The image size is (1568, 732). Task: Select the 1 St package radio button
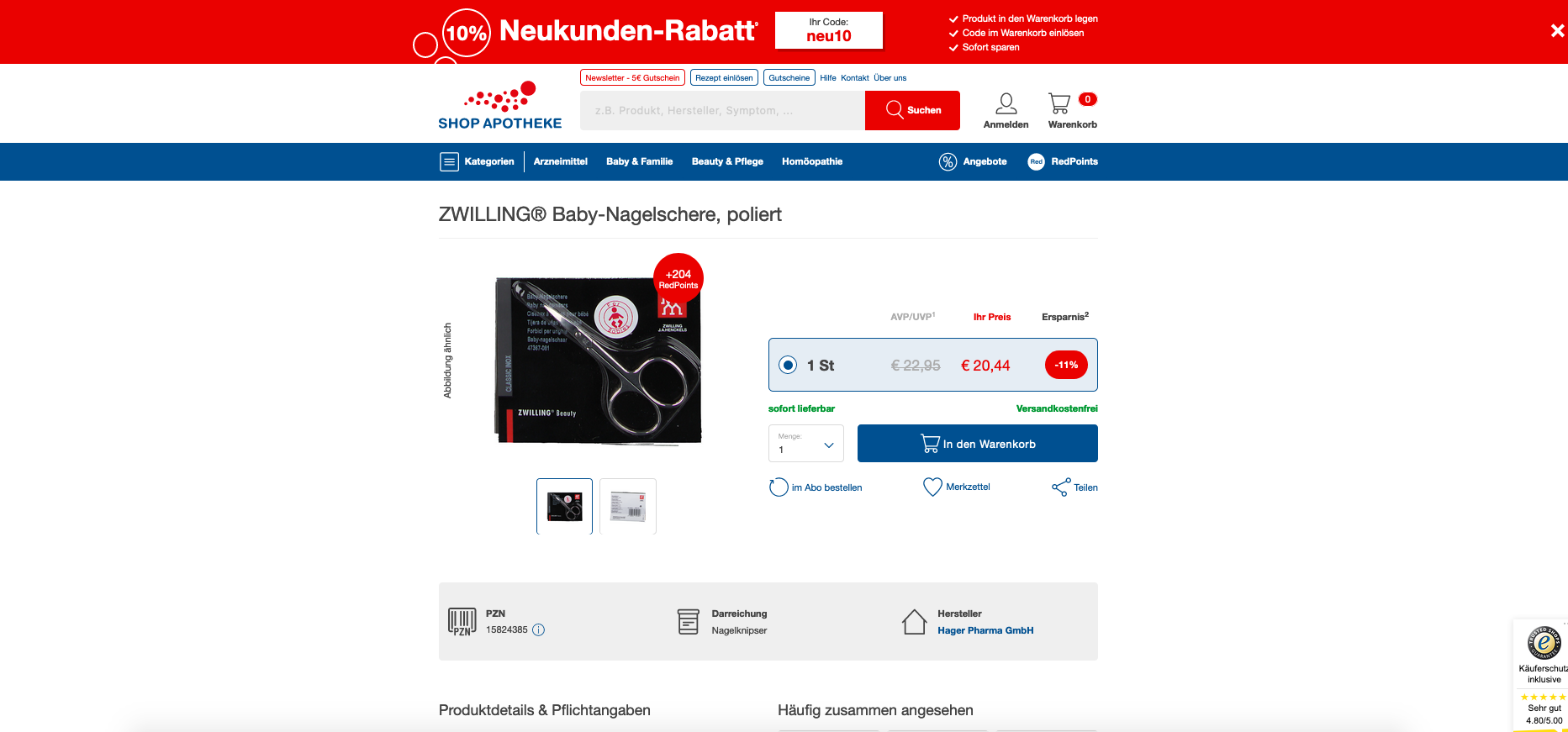pos(788,365)
